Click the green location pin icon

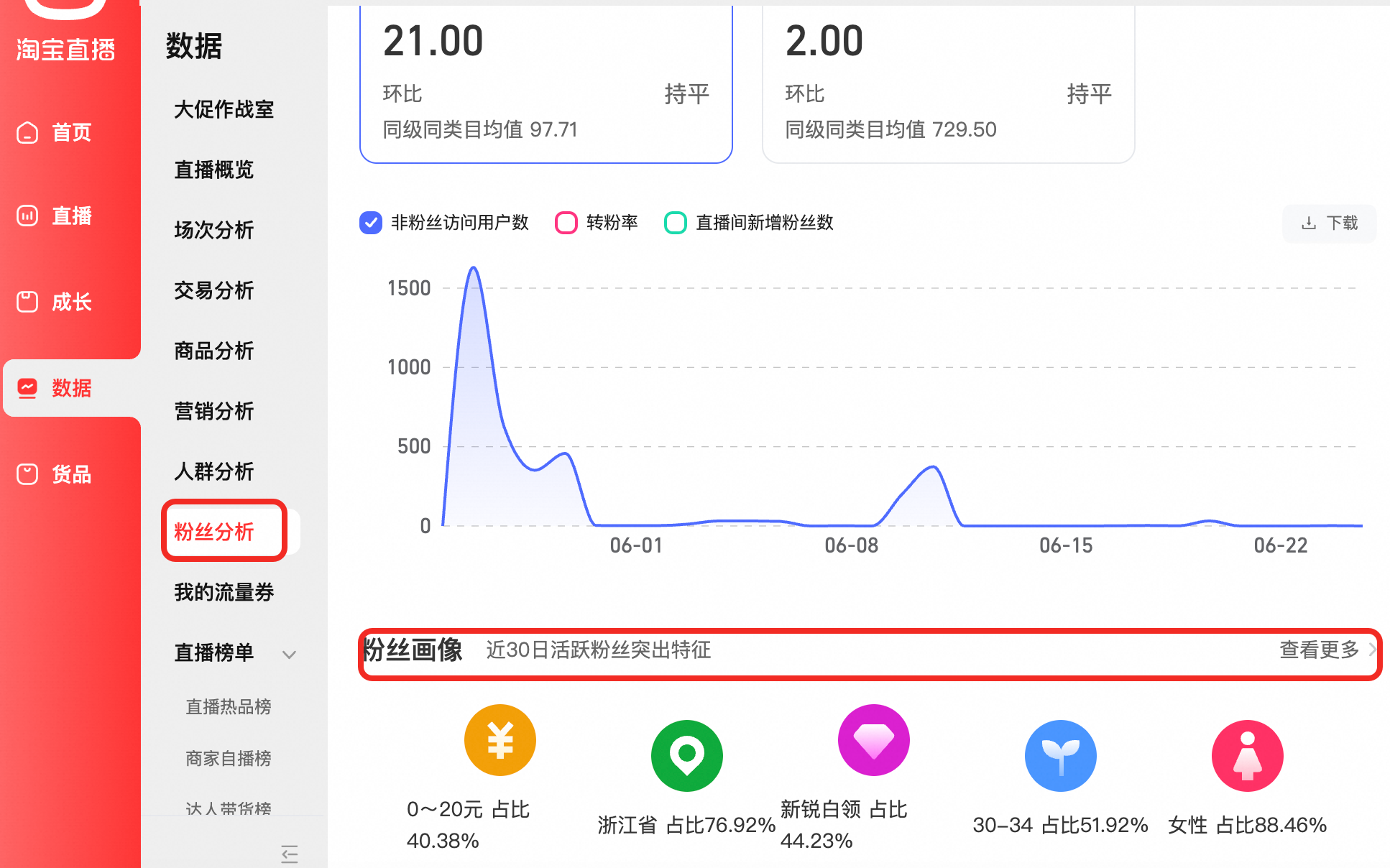point(687,756)
